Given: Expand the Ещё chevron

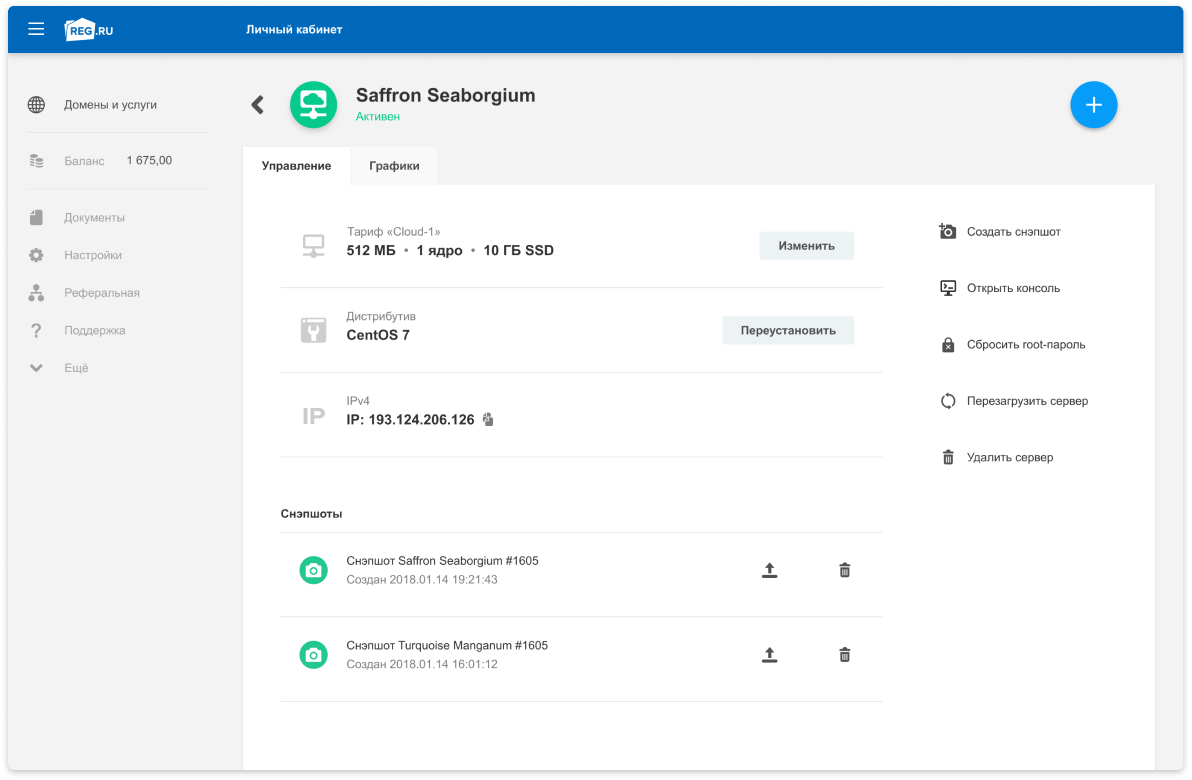Looking at the screenshot, I should 36,368.
